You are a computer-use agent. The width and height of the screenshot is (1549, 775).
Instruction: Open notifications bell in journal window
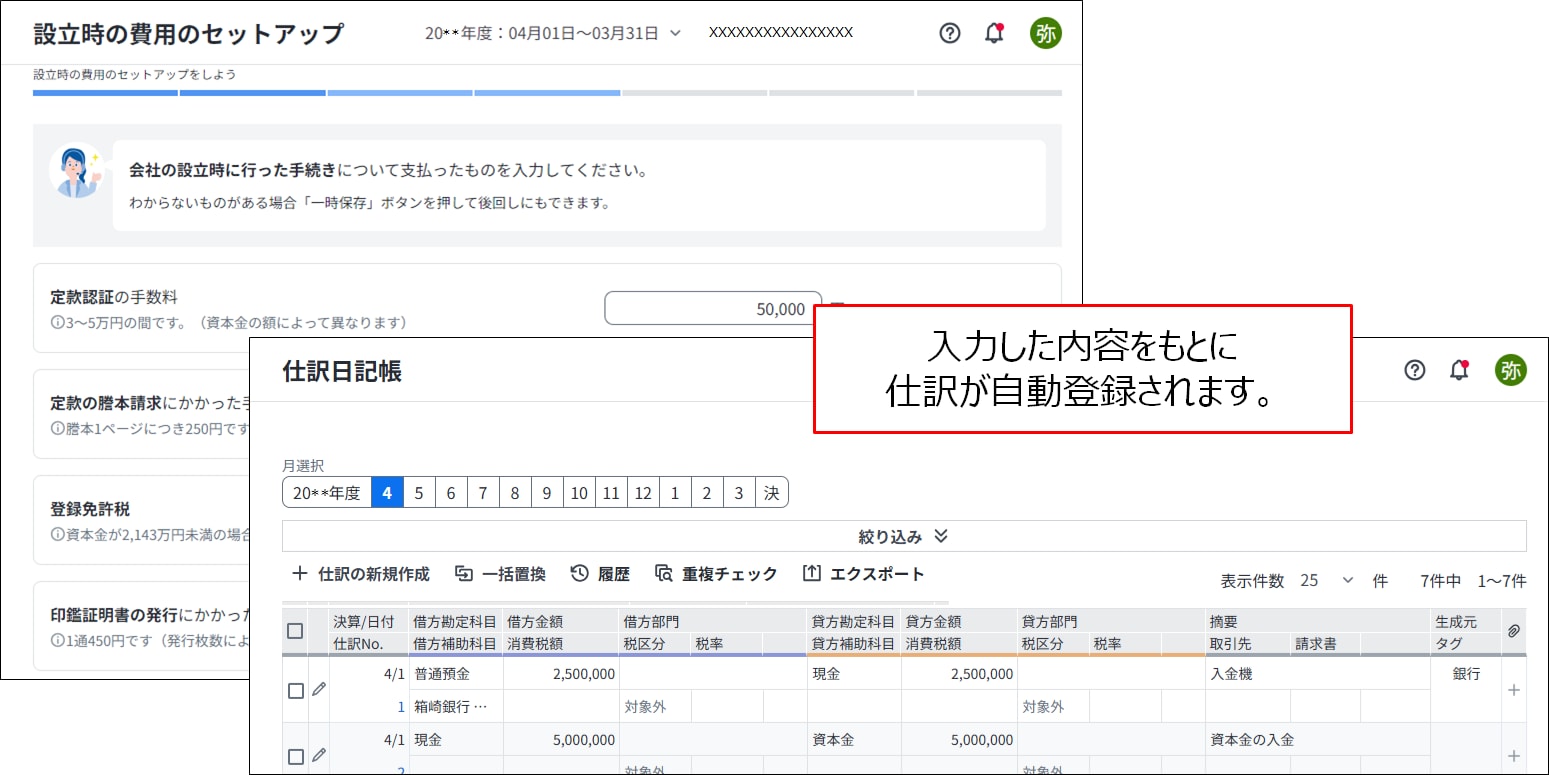pyautogui.click(x=1459, y=370)
